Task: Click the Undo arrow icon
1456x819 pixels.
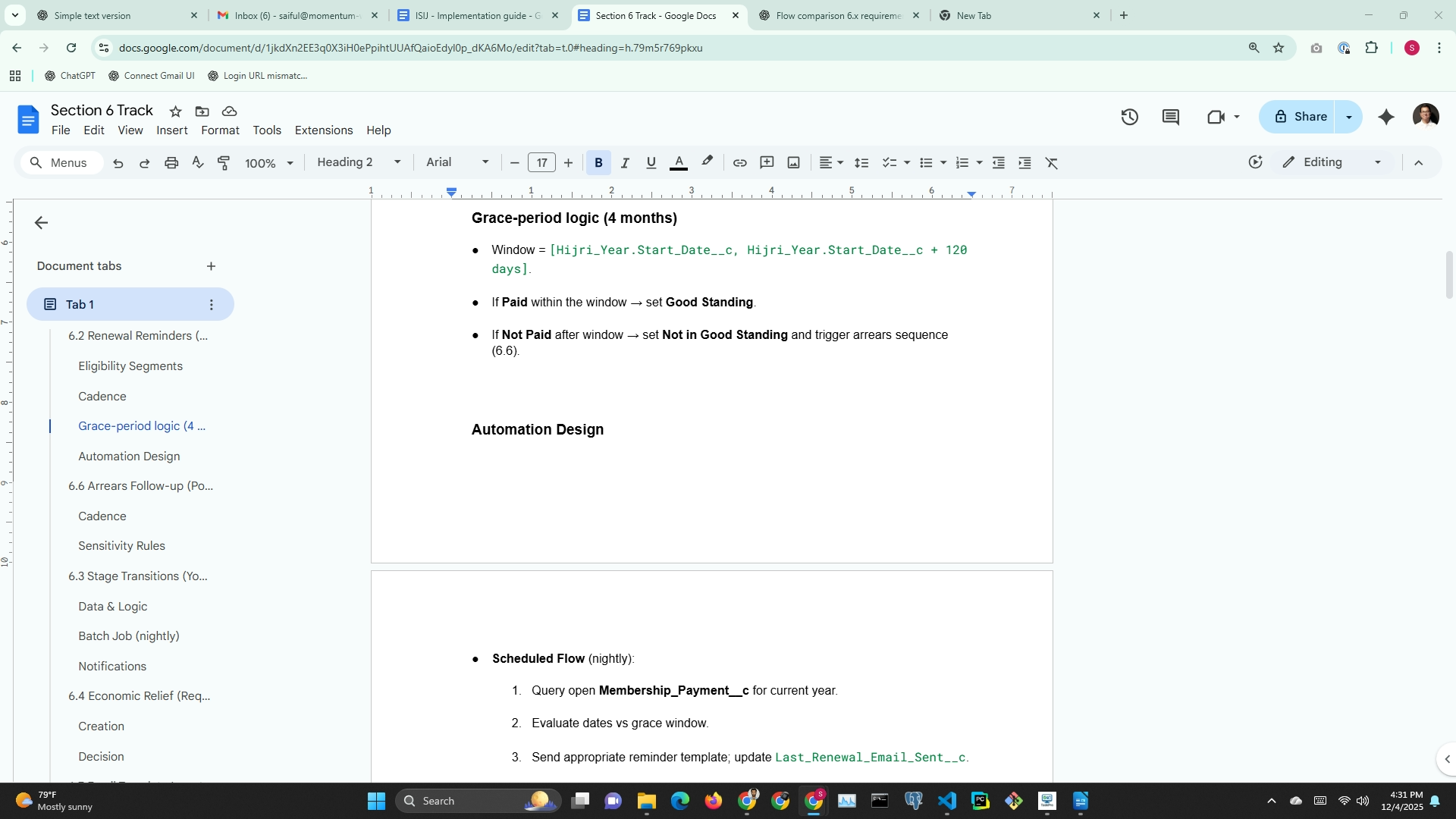Action: pyautogui.click(x=118, y=163)
